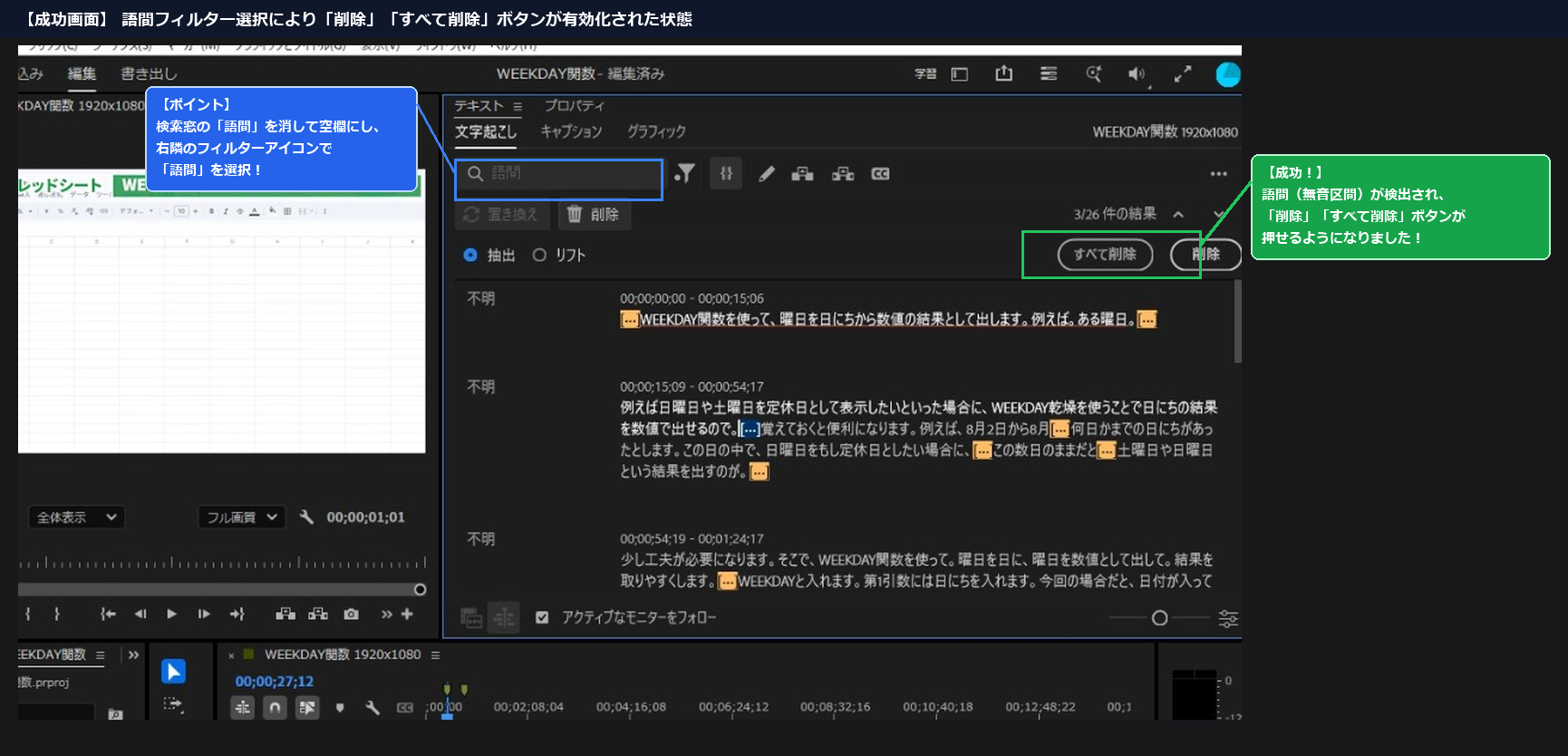The width and height of the screenshot is (1568, 756).
Task: Click the speaker volume icon in header
Action: pyautogui.click(x=1137, y=74)
